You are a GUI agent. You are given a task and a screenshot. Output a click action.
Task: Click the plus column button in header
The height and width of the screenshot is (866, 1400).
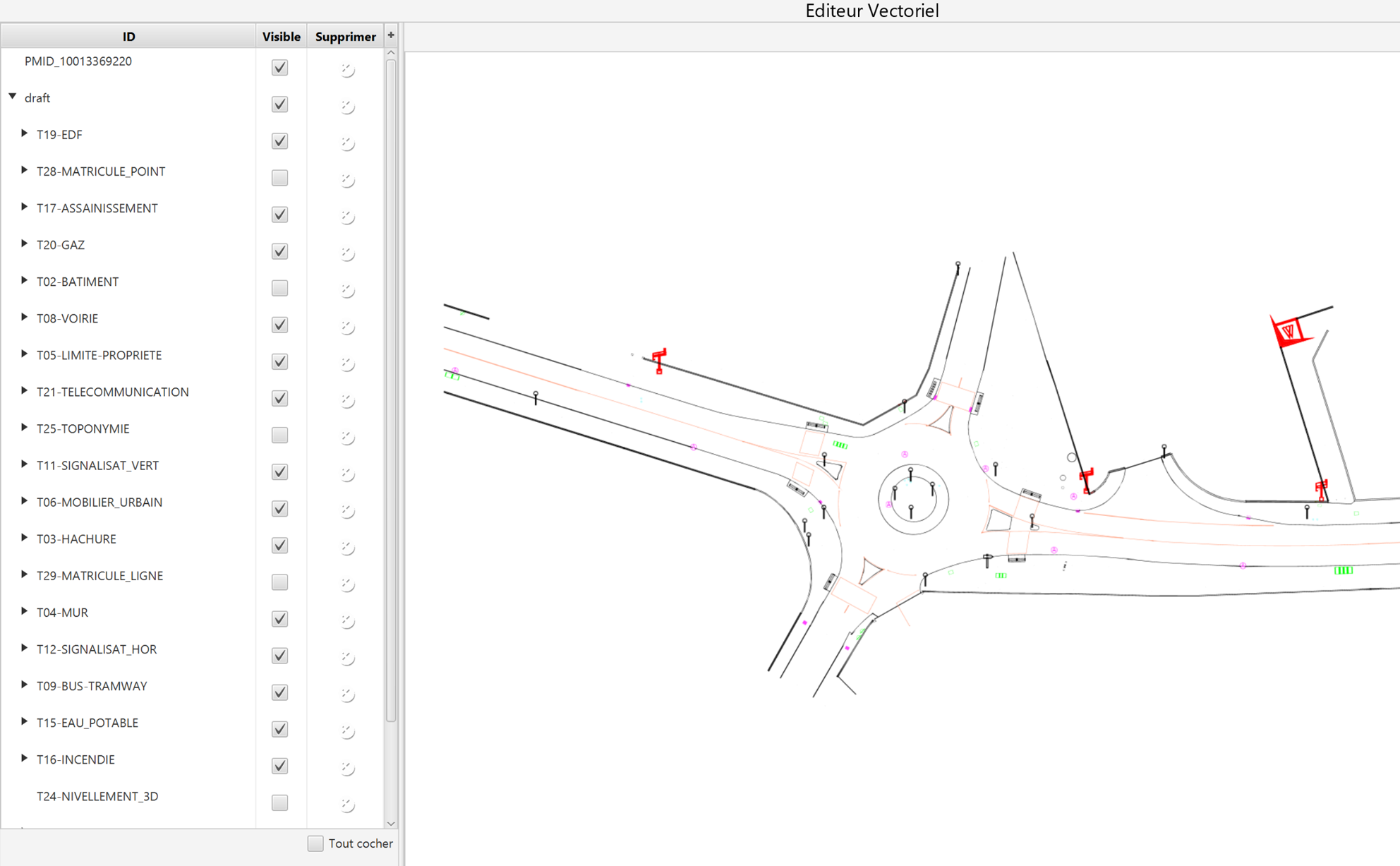391,35
